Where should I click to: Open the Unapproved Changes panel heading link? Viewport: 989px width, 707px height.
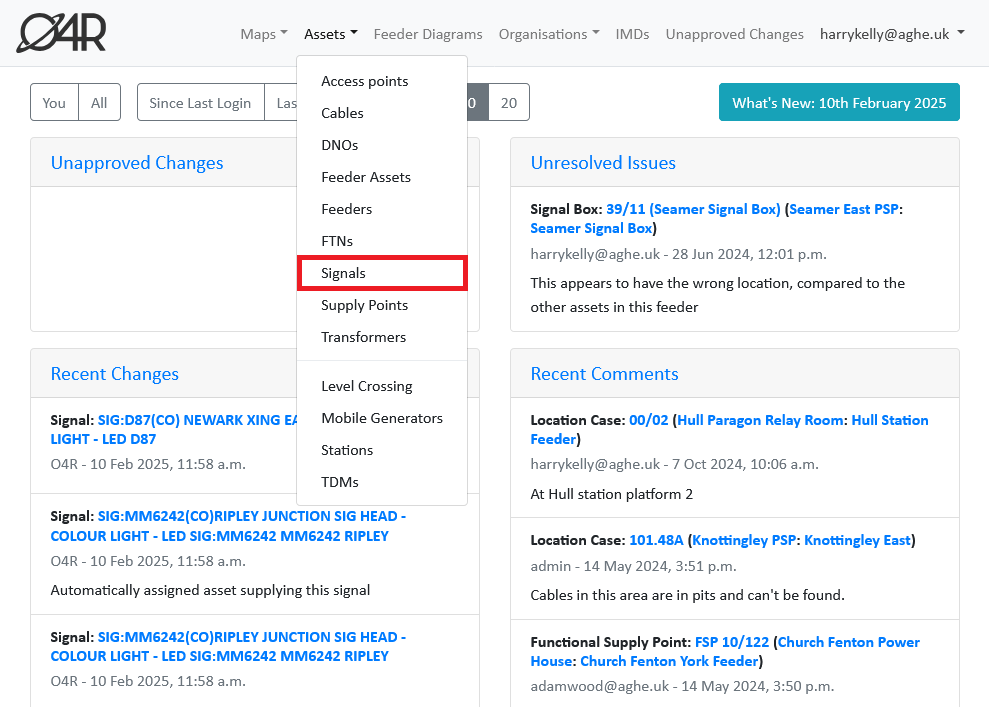click(x=137, y=163)
